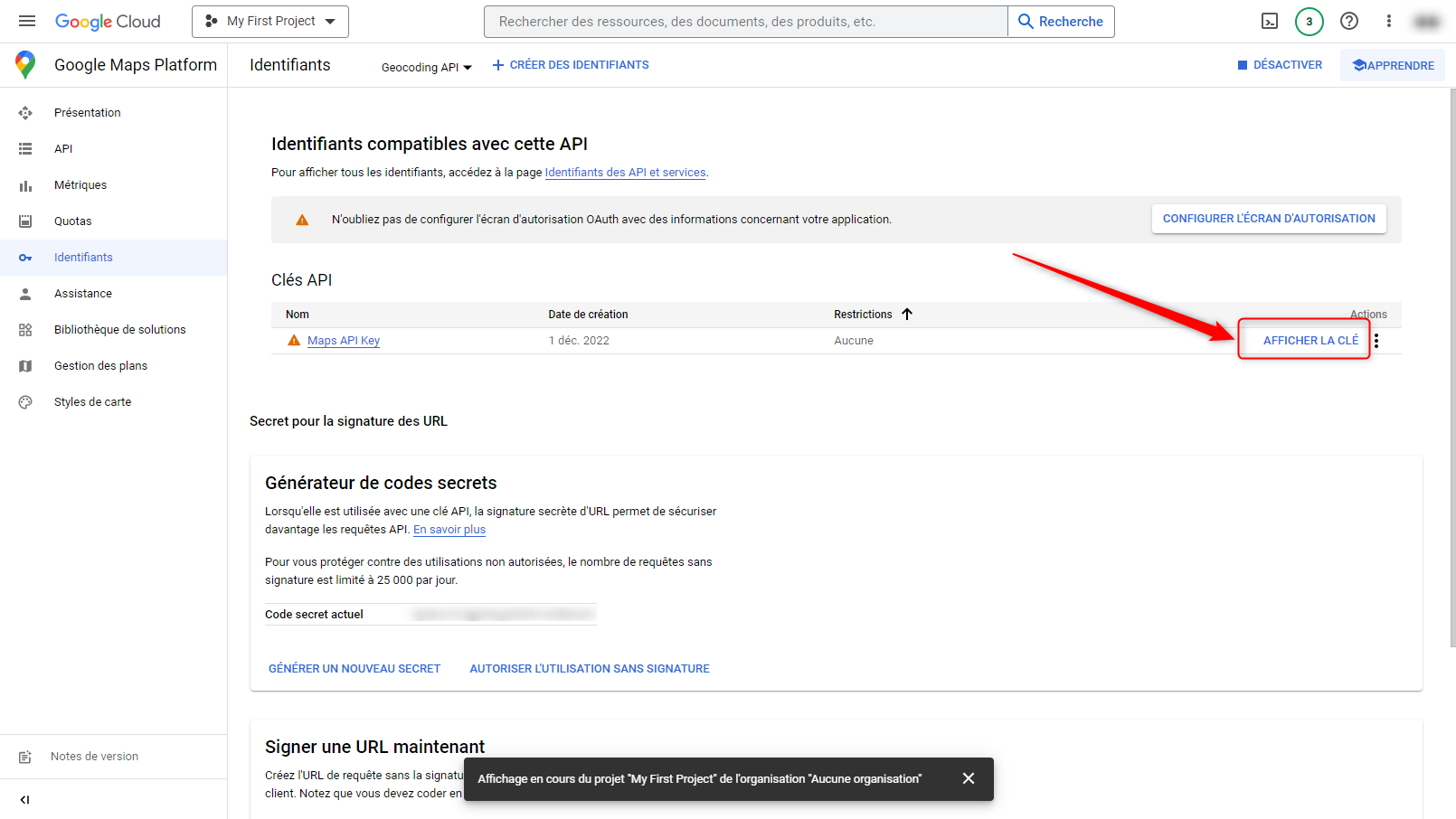This screenshot has height=819, width=1456.
Task: Click Configurer l'écran d'autorisation
Action: point(1269,219)
